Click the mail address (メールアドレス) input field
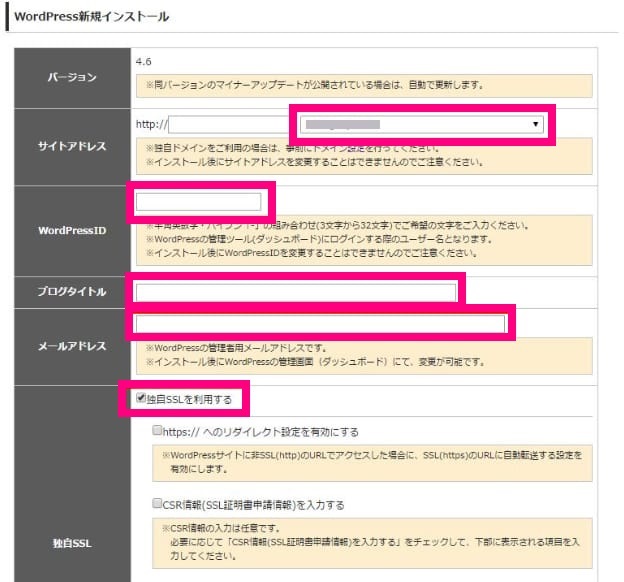Screen dimensions: 624x582 click(x=321, y=323)
